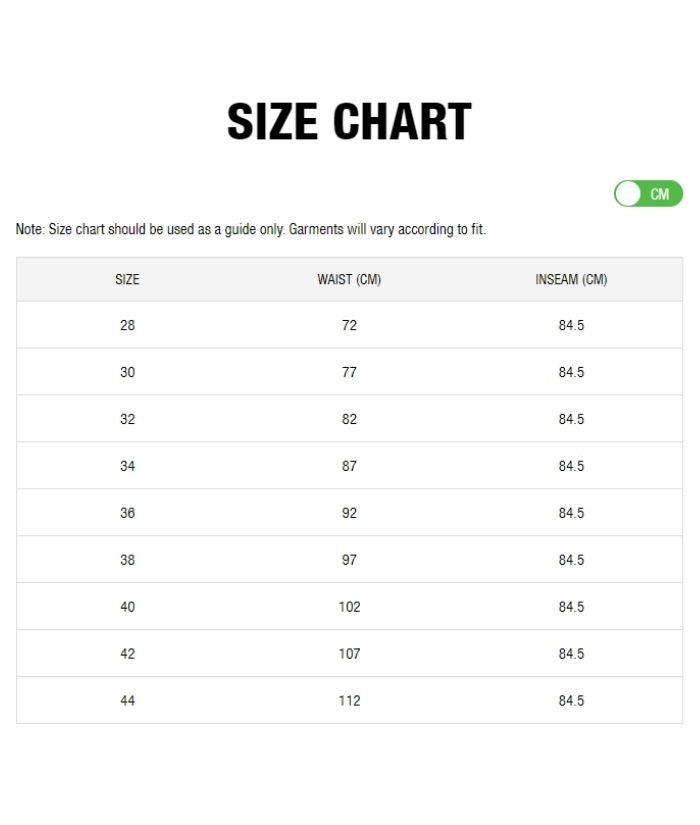Click the row showing size 38
This screenshot has height=825, width=700.
point(127,560)
